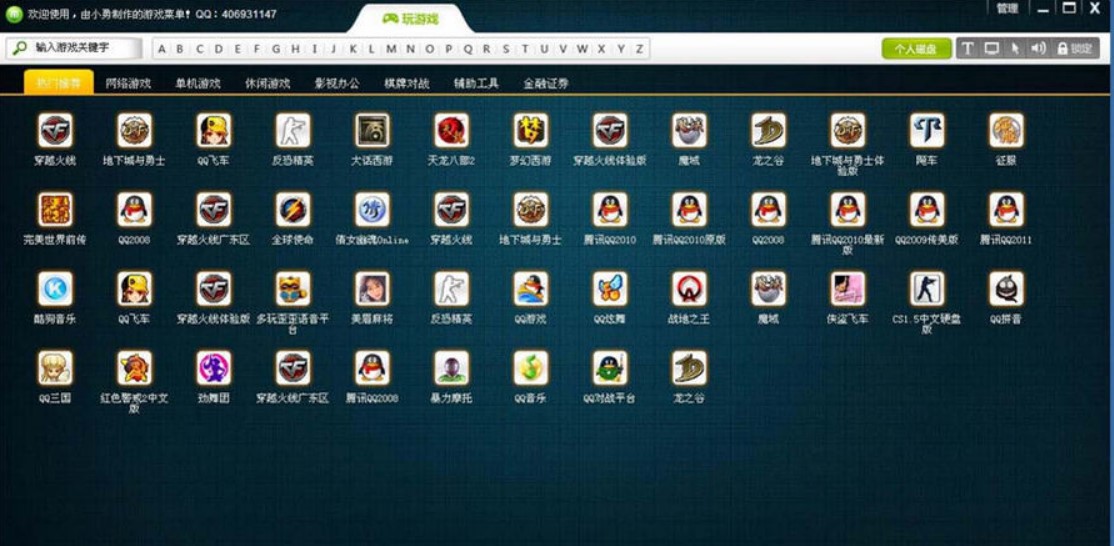Launch the 征服 game icon
The width and height of the screenshot is (1114, 546).
tap(1007, 131)
